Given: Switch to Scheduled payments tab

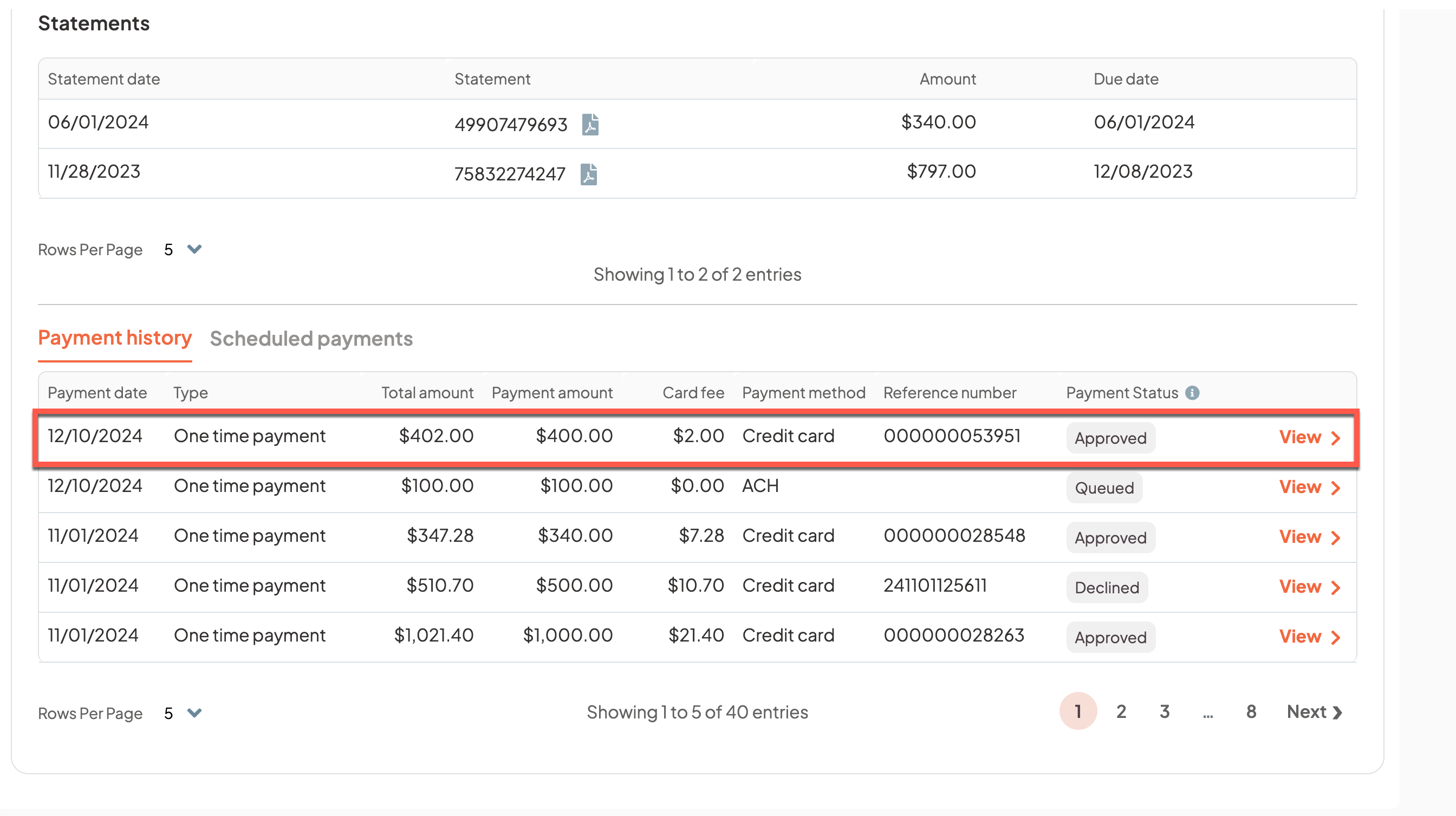Looking at the screenshot, I should click(x=311, y=338).
